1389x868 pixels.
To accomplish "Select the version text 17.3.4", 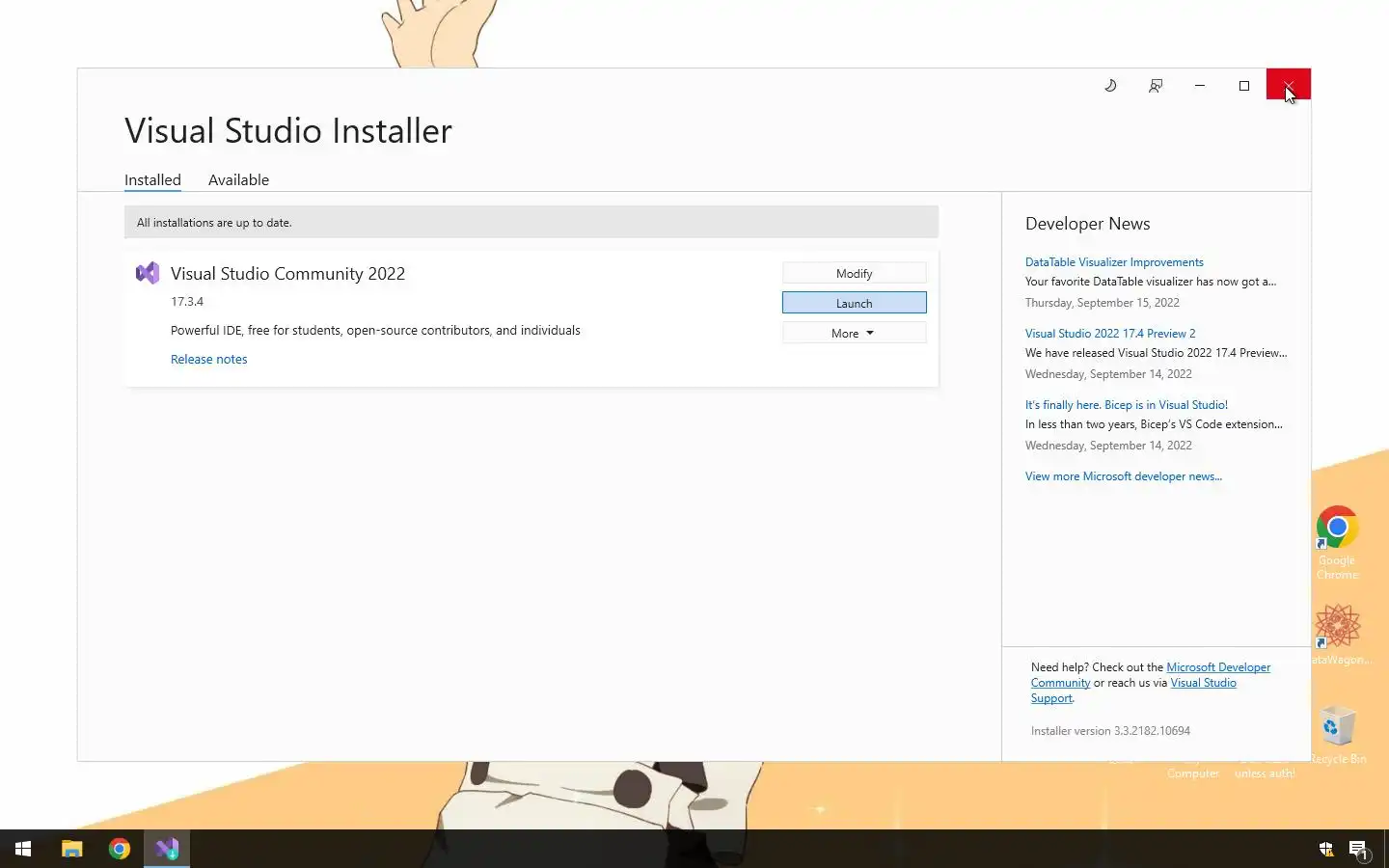I will (x=187, y=302).
